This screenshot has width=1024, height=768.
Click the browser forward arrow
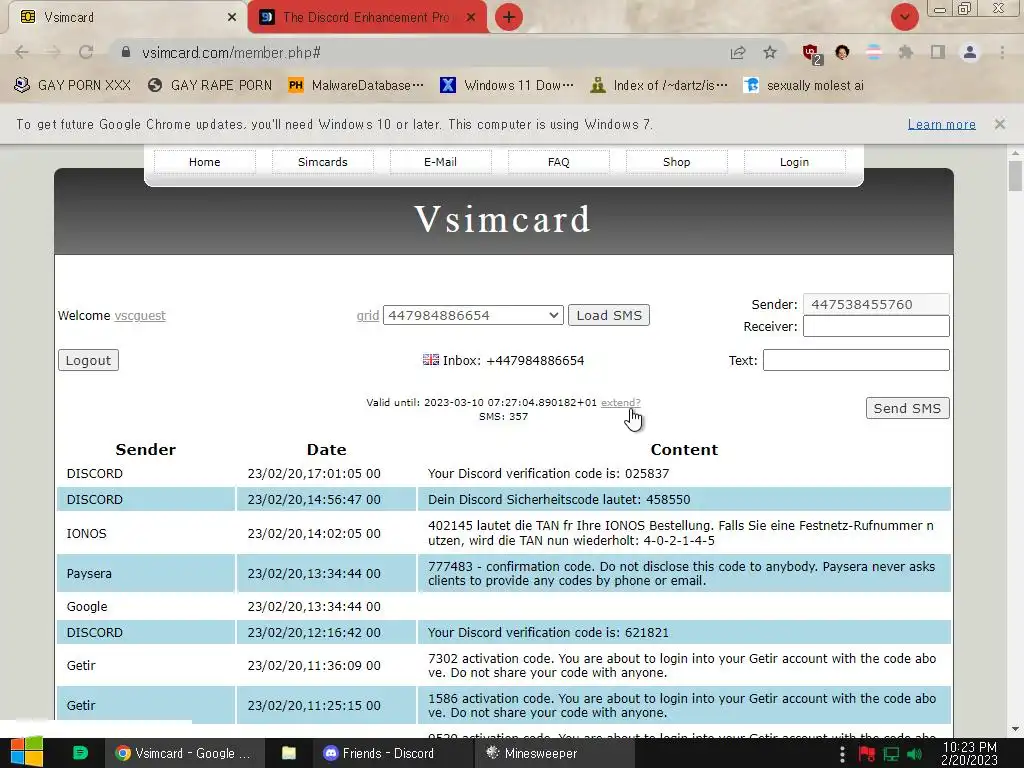click(x=54, y=52)
